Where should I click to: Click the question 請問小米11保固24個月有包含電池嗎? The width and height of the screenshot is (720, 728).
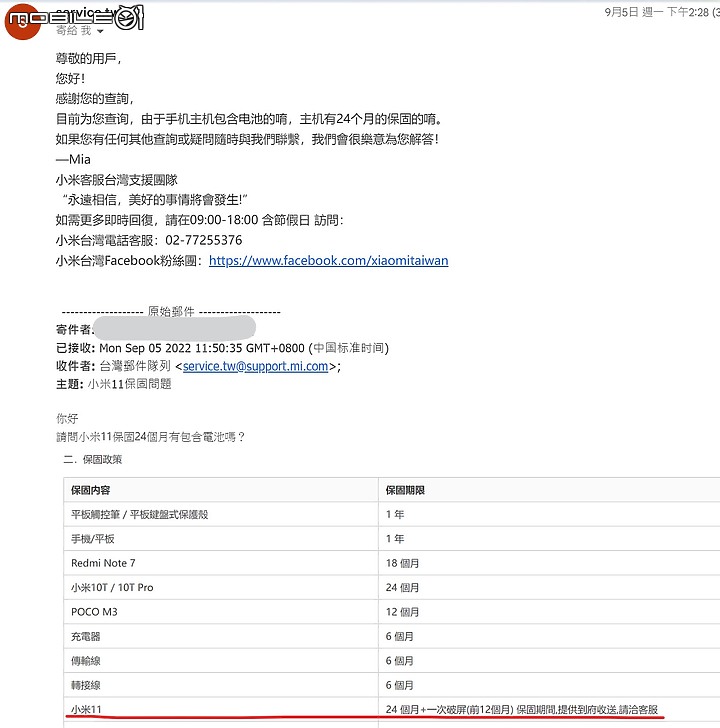[150, 436]
